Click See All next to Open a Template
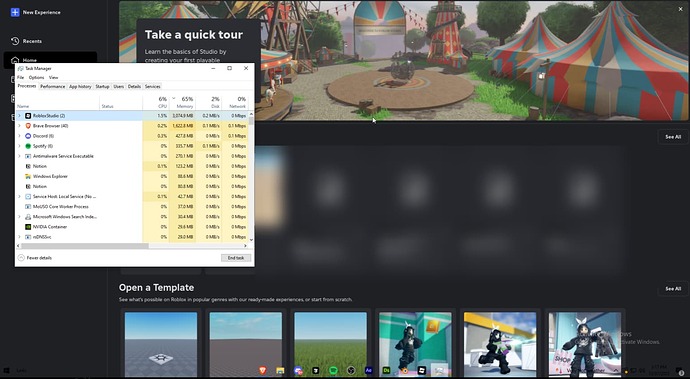Viewport: 690px width, 379px height. point(673,289)
